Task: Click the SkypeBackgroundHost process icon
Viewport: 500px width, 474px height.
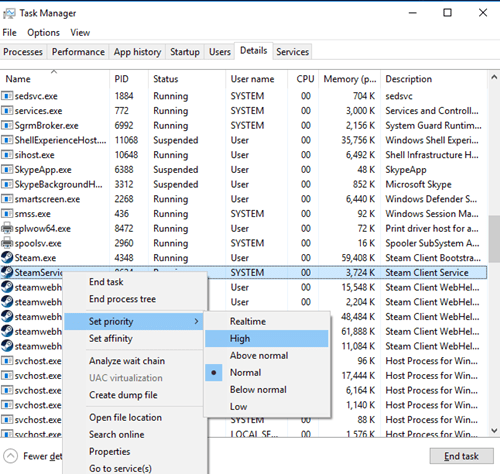Action: [x=7, y=184]
